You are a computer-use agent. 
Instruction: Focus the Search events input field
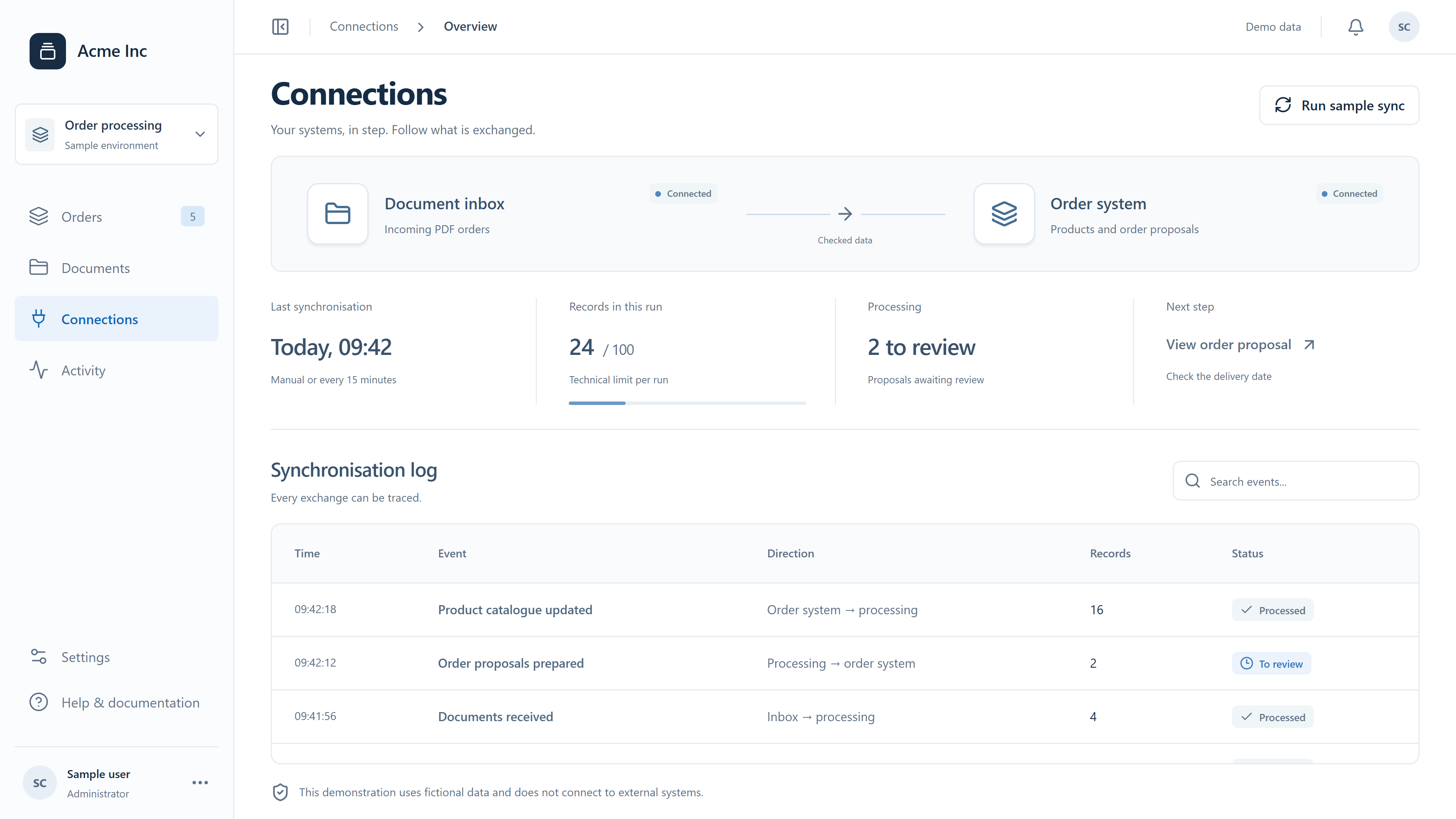pyautogui.click(x=1296, y=481)
